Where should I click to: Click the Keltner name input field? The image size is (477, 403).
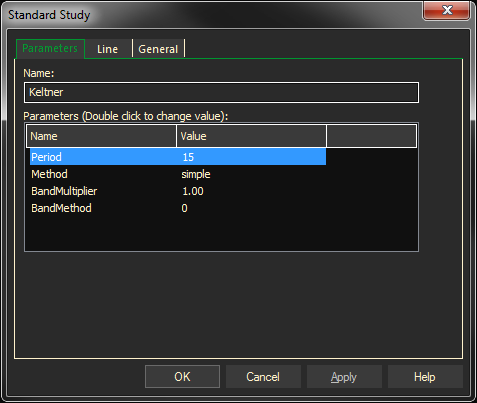coord(221,92)
